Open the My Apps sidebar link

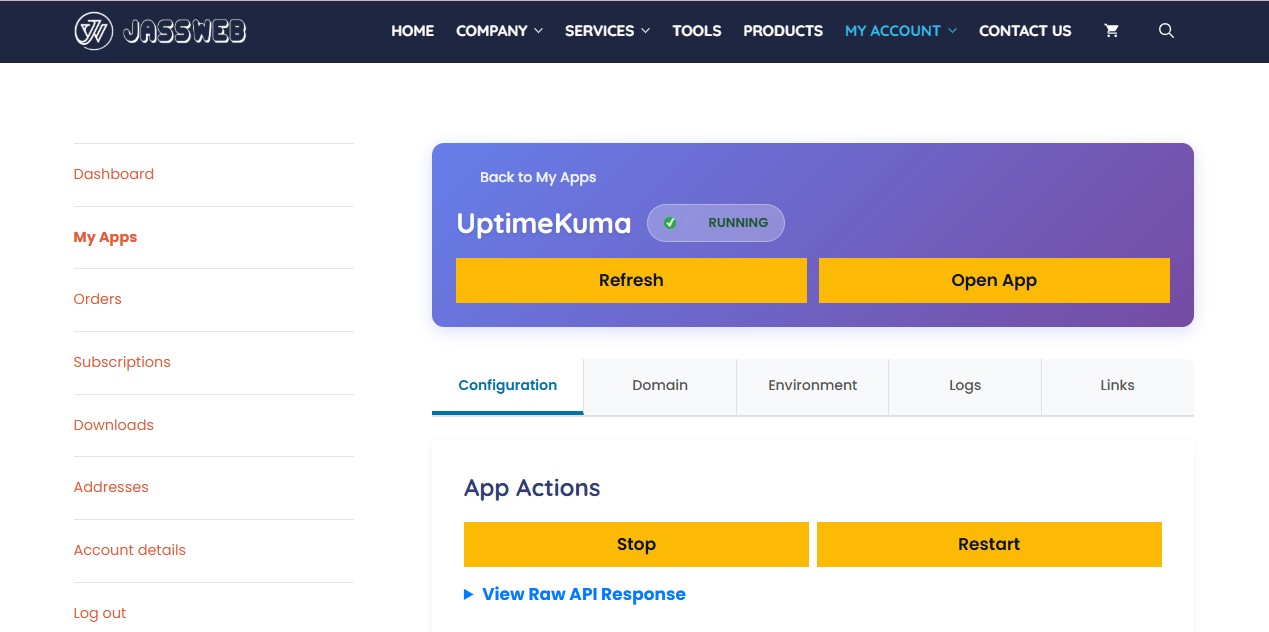coord(105,237)
